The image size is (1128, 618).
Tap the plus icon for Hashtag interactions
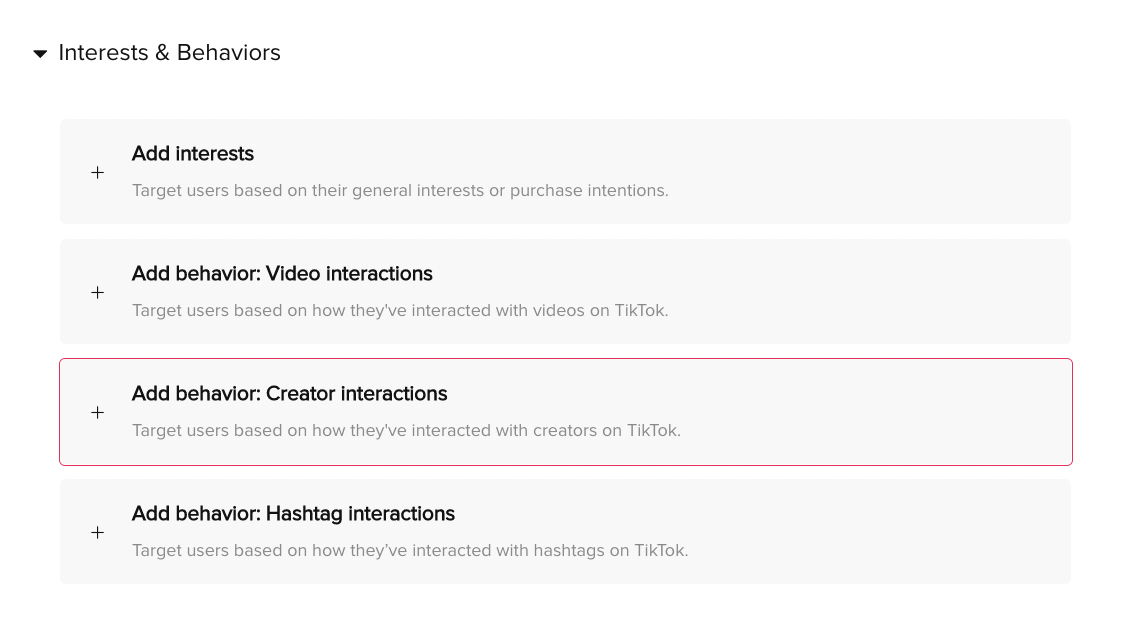coord(97,533)
